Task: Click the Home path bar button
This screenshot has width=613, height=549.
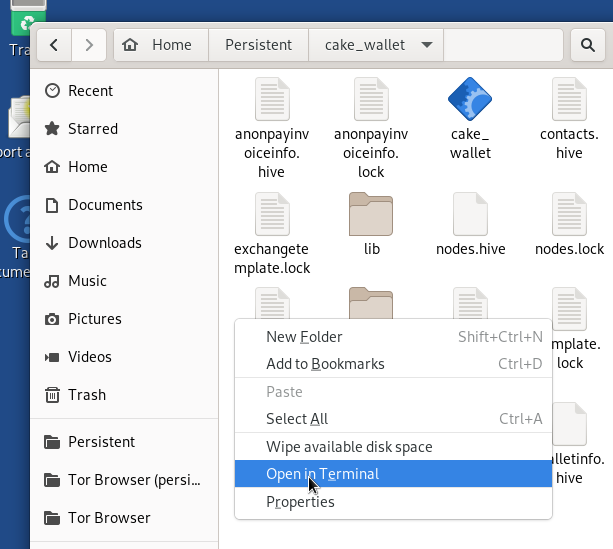Action: point(160,45)
